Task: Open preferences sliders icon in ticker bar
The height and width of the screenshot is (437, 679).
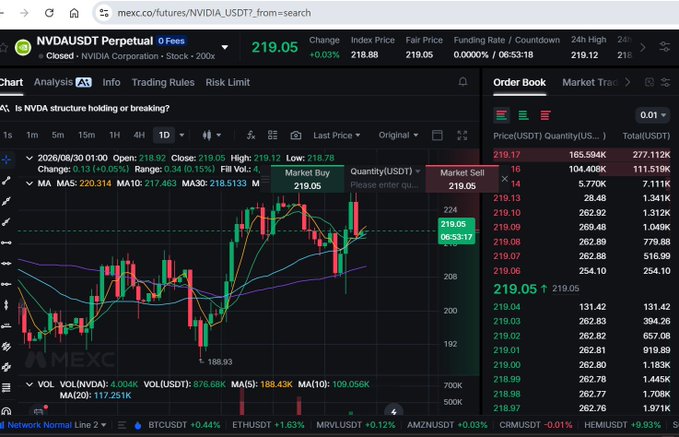Action: [665, 47]
